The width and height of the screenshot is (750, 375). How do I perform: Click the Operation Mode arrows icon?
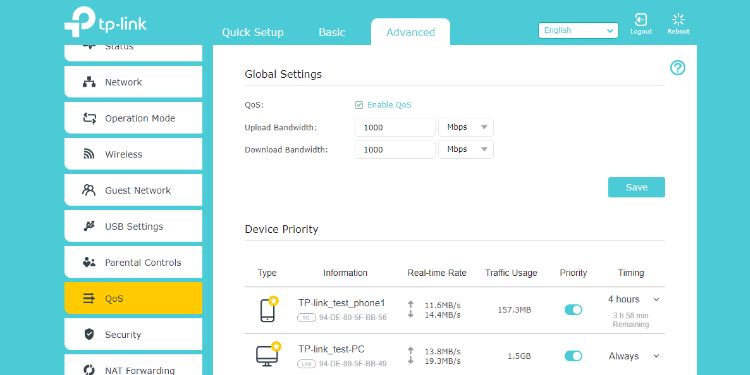pyautogui.click(x=89, y=118)
